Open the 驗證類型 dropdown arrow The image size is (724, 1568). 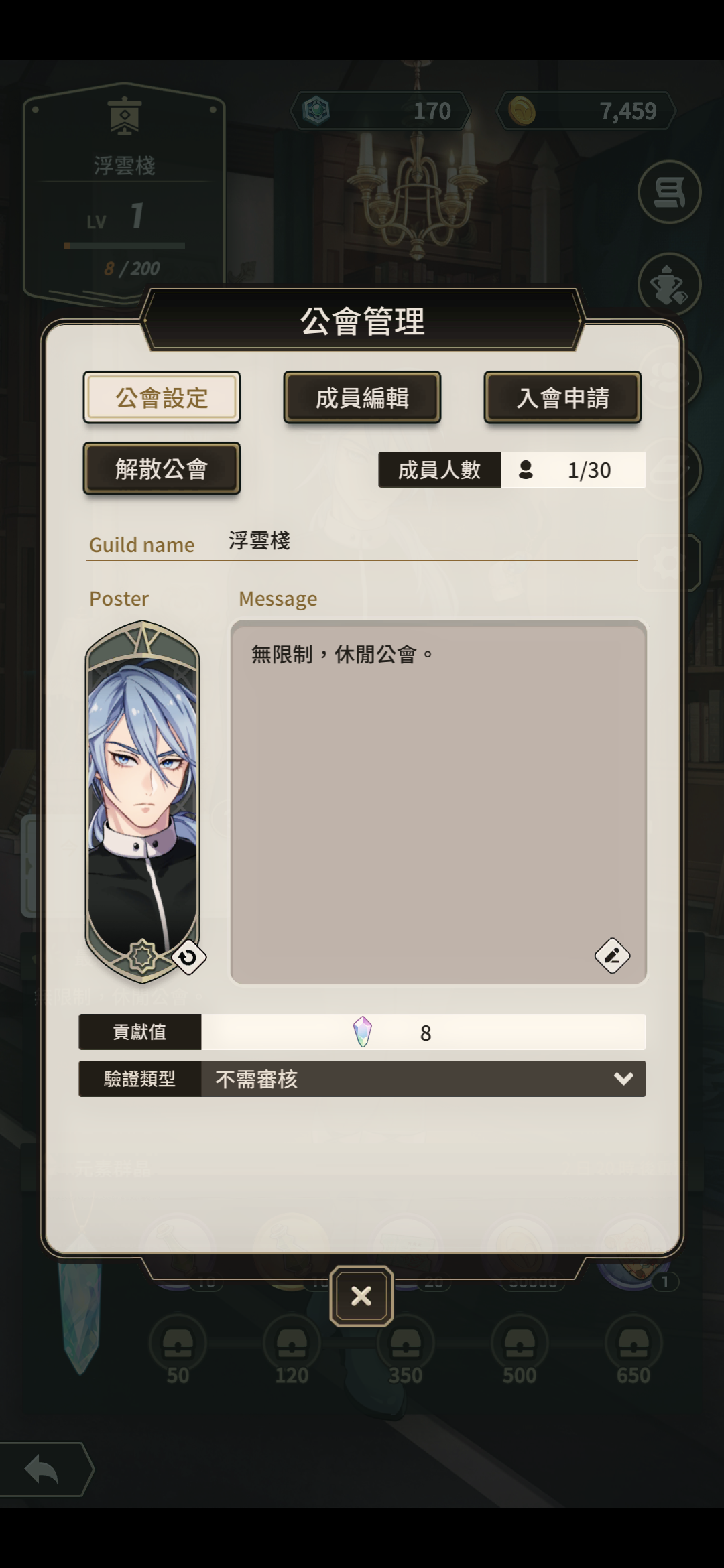pyautogui.click(x=623, y=1079)
